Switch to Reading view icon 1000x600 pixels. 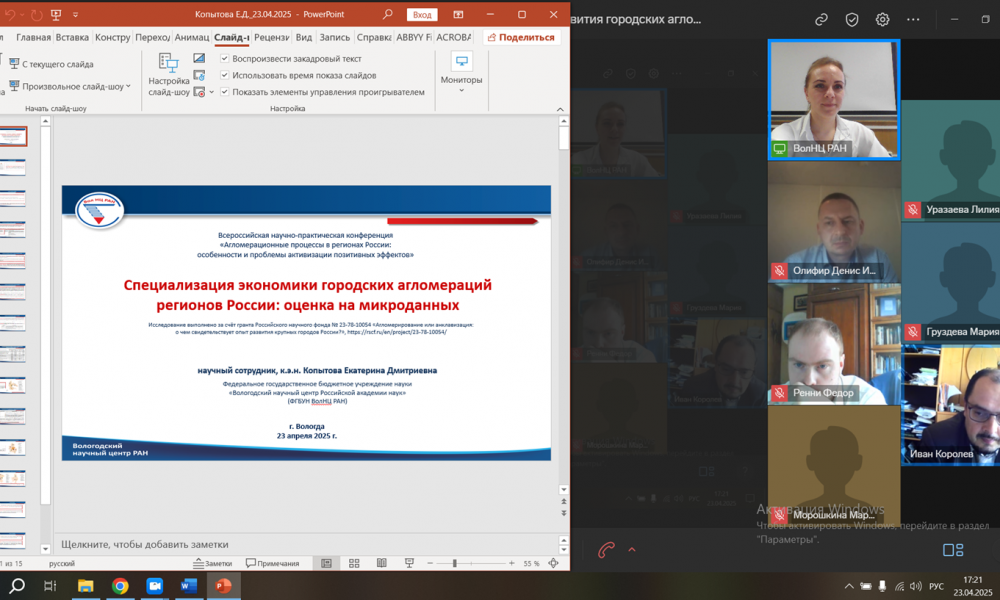[381, 563]
